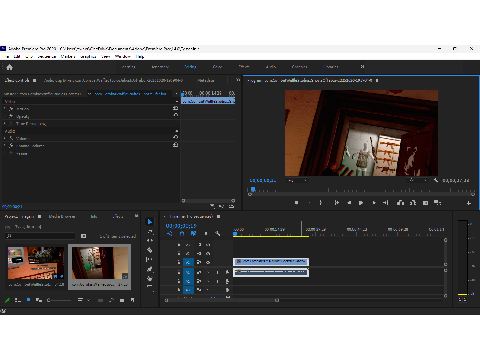Expand Volume audio effect
Viewport: 480px width, 360px height.
[x=5, y=138]
